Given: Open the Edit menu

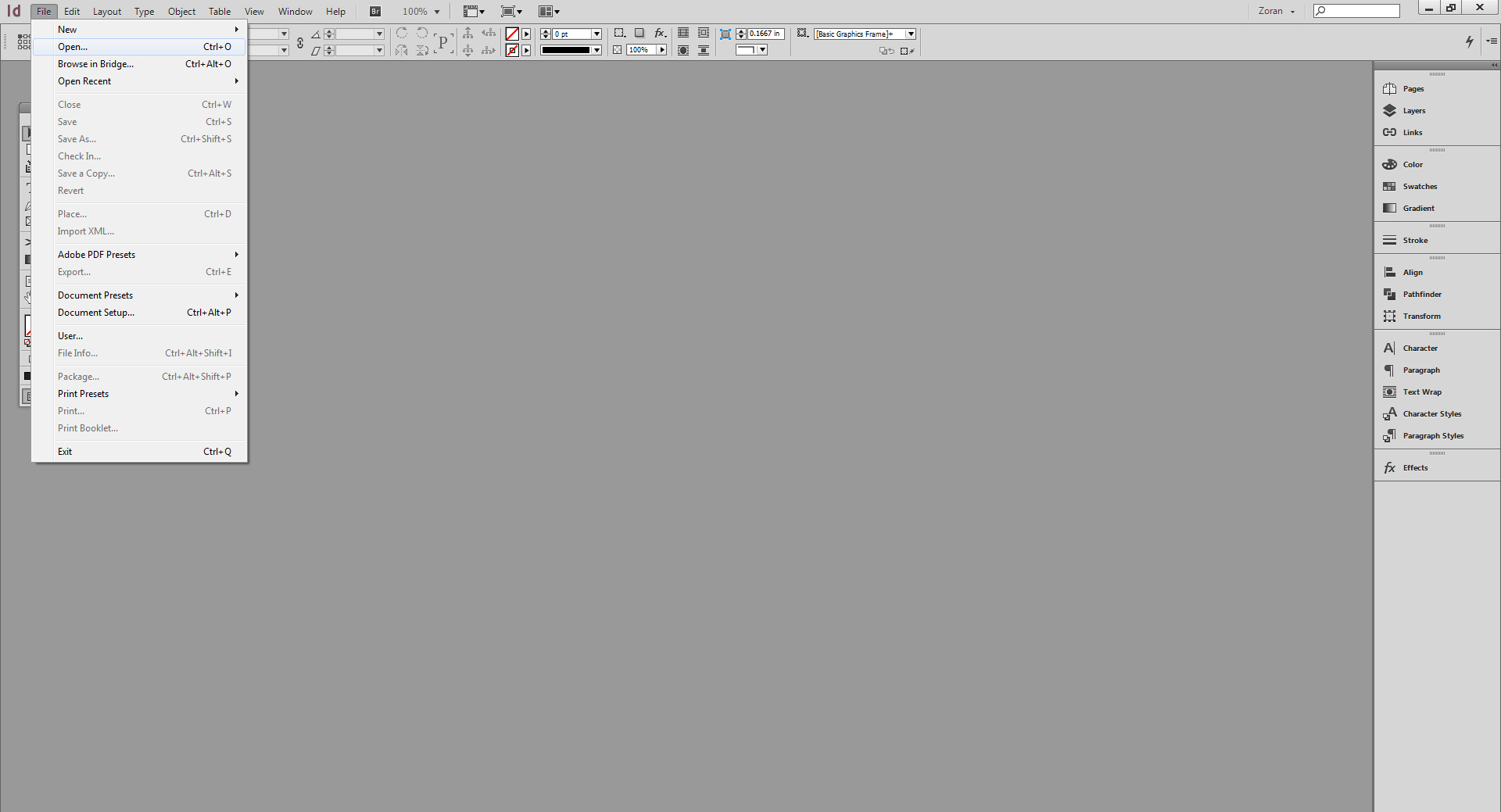Looking at the screenshot, I should 72,11.
